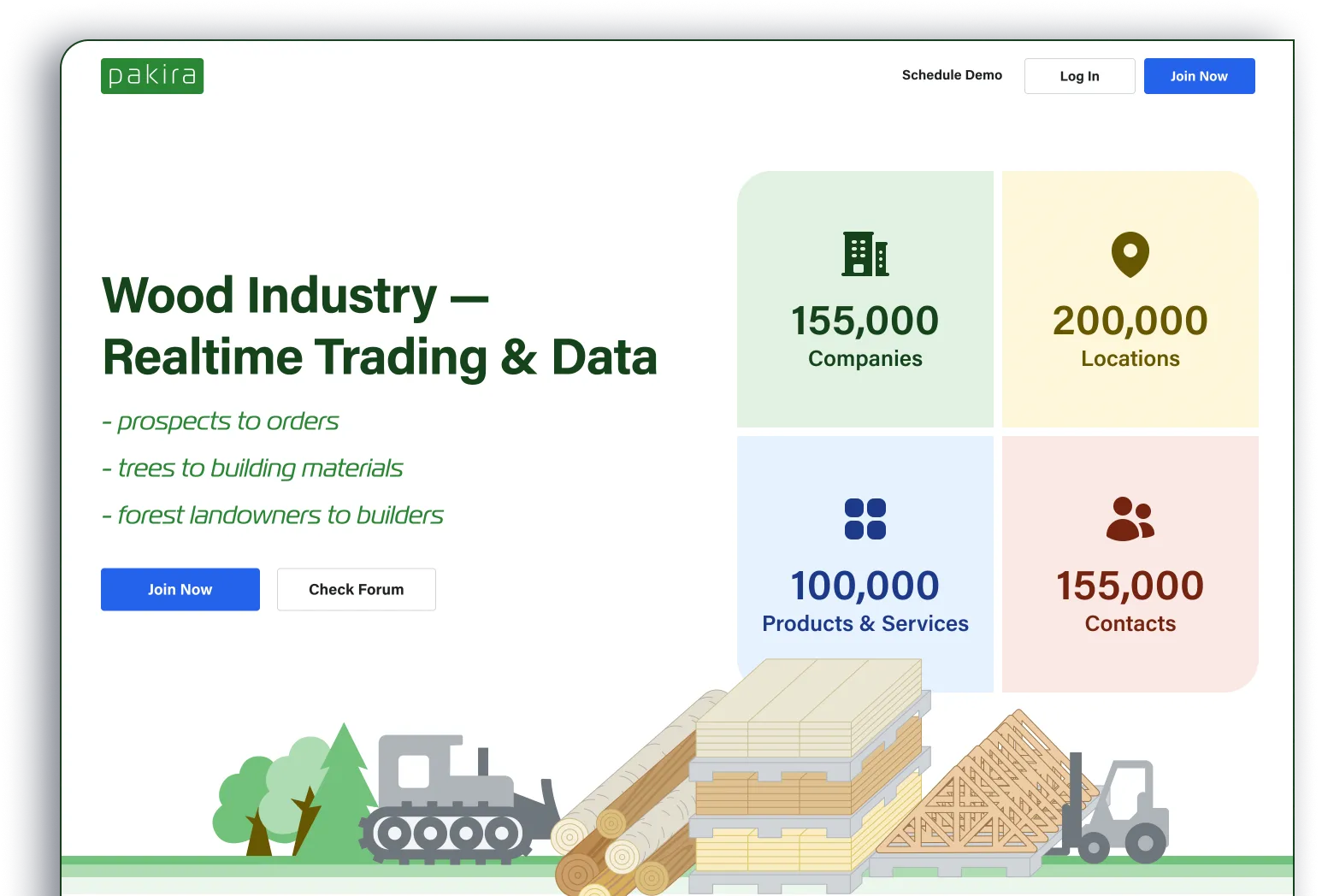Open the Check Forum button
This screenshot has height=896, width=1322.
pos(356,589)
